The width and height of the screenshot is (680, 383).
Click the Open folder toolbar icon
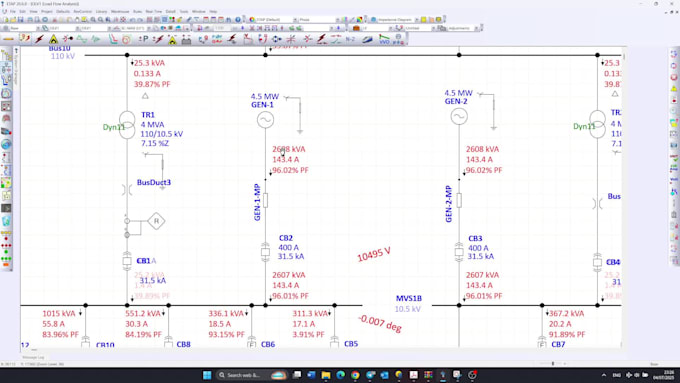pos(13,20)
